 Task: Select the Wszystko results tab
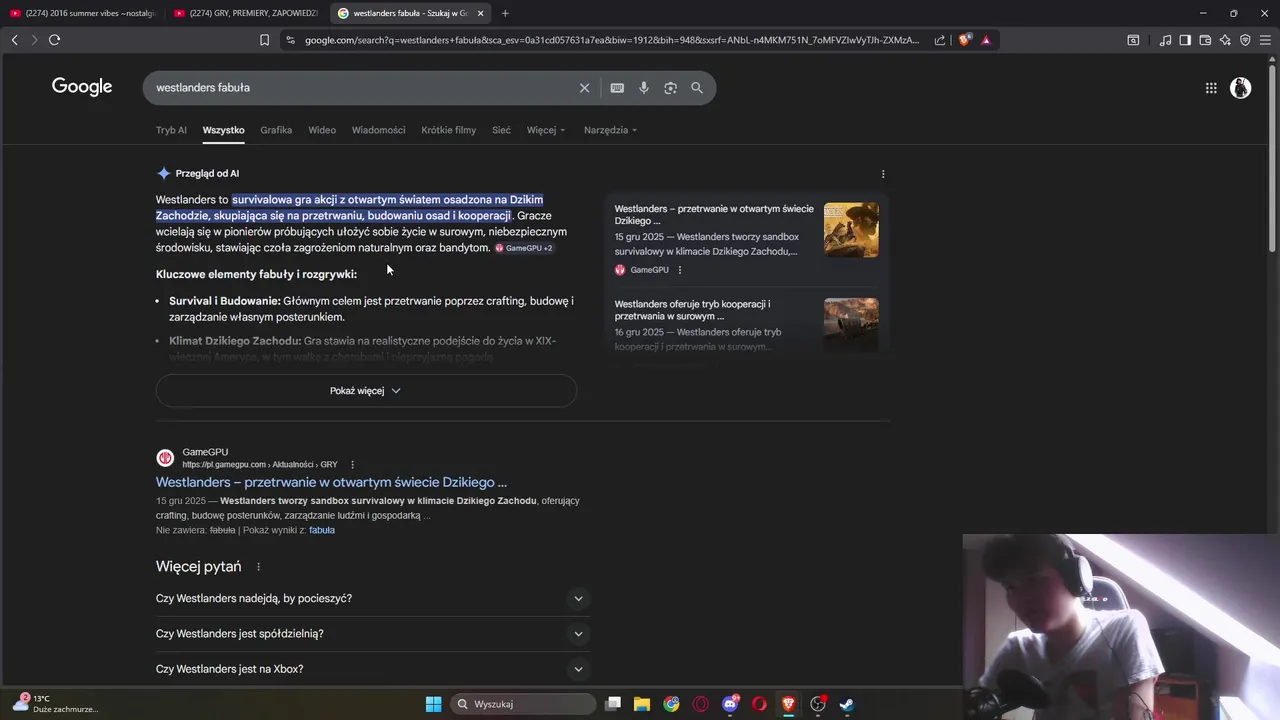pyautogui.click(x=223, y=130)
